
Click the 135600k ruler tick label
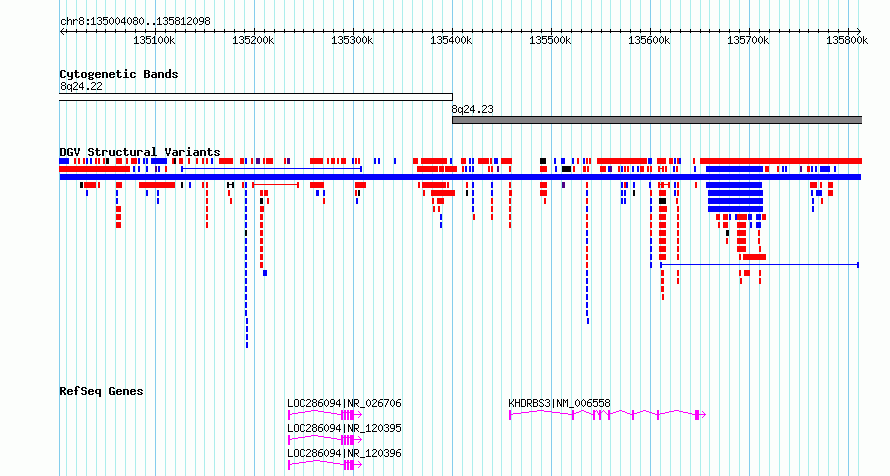coord(649,40)
